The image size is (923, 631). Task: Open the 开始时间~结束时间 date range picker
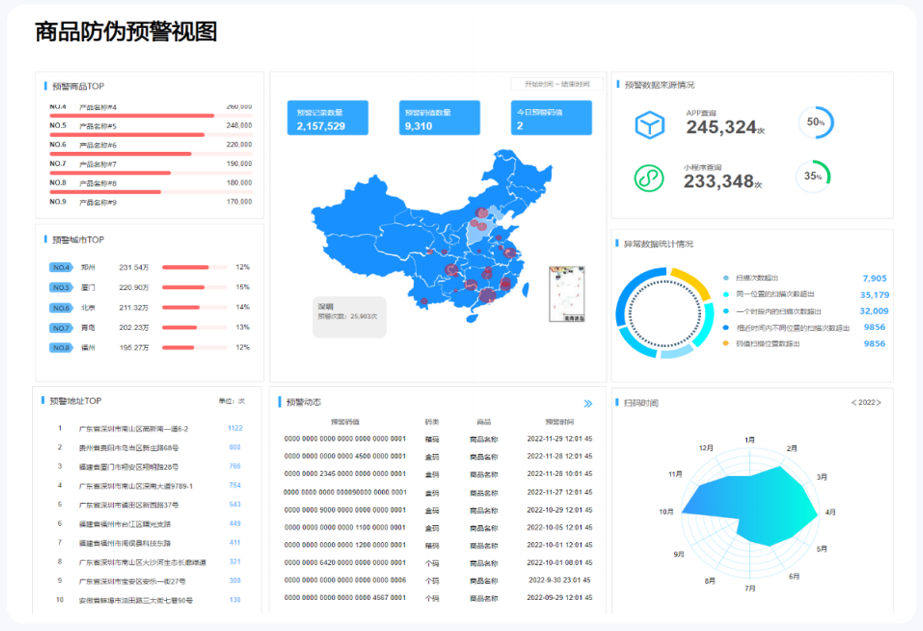[557, 84]
